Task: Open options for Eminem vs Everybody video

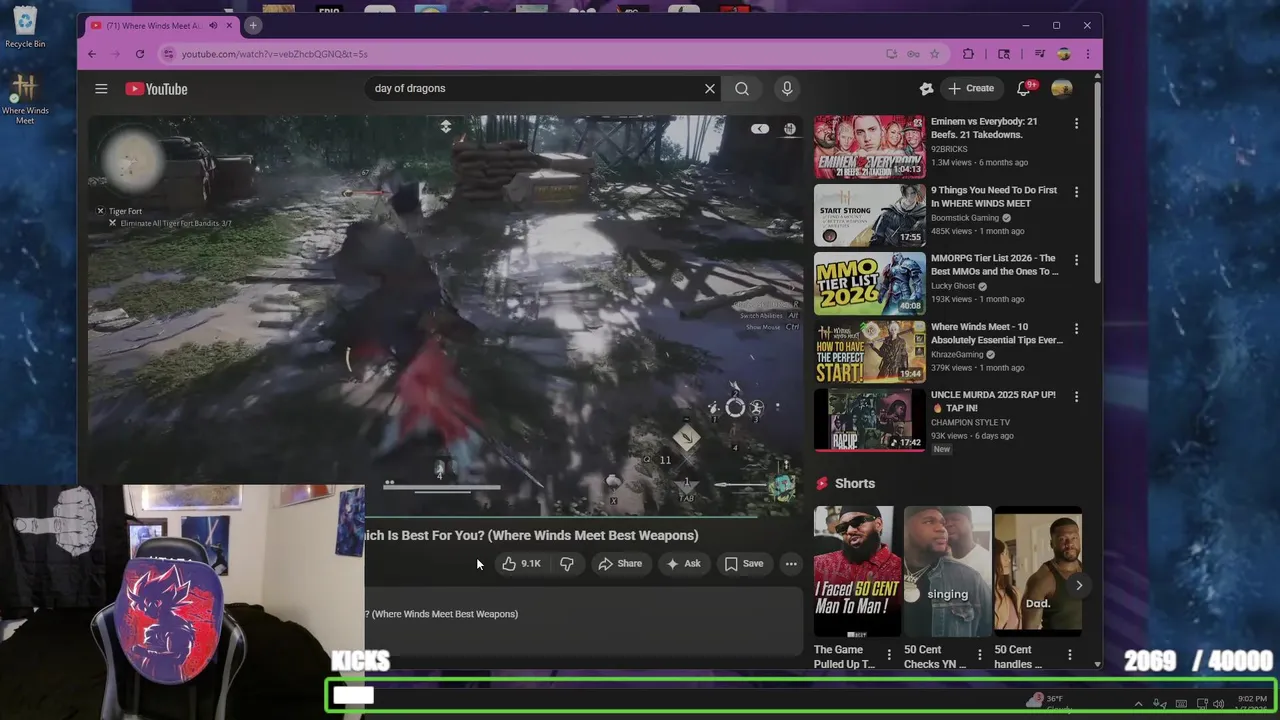Action: tap(1076, 124)
